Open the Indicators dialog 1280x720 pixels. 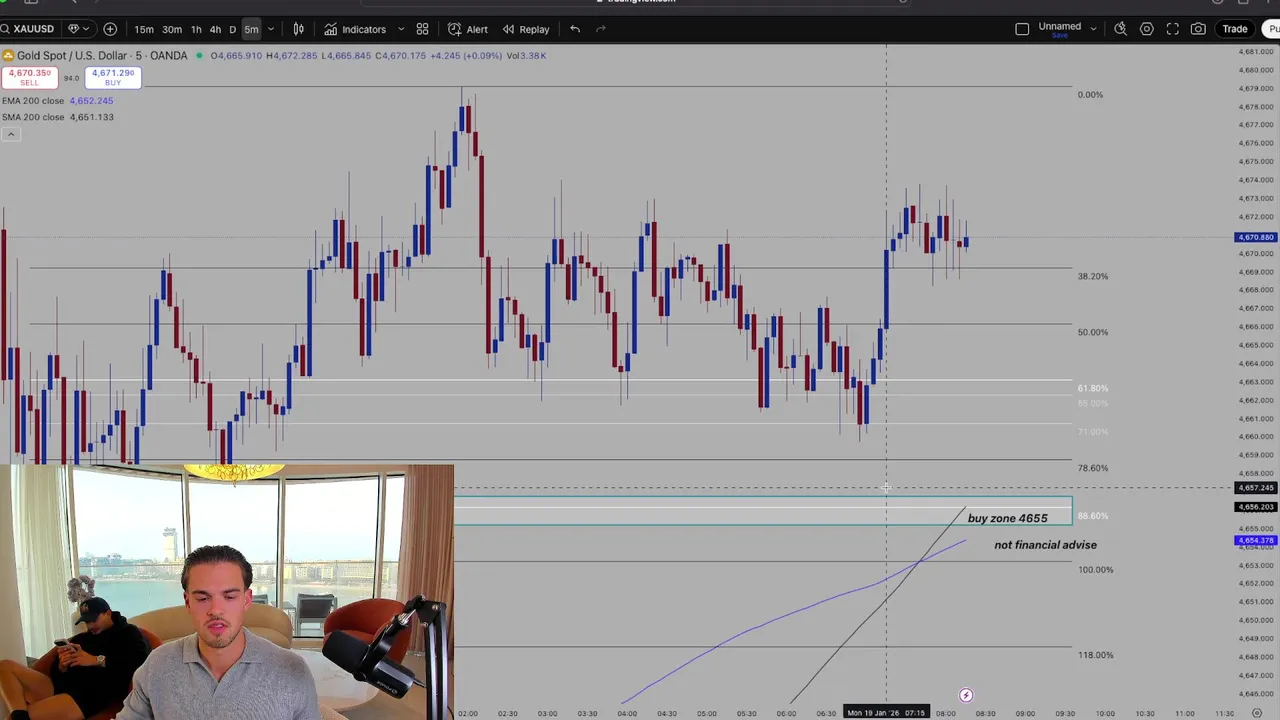[x=355, y=29]
